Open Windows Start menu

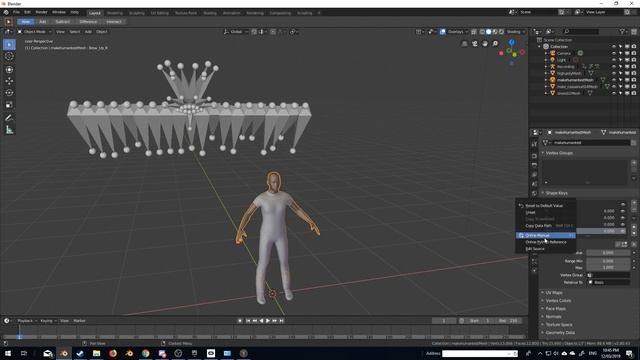coord(7,353)
